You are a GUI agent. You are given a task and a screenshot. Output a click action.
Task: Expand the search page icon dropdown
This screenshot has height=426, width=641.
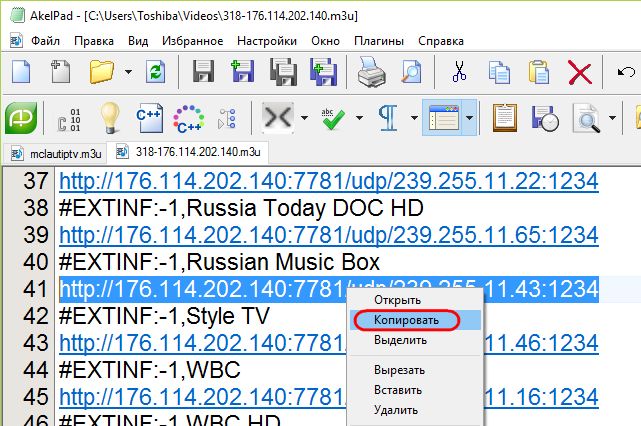(x=612, y=118)
